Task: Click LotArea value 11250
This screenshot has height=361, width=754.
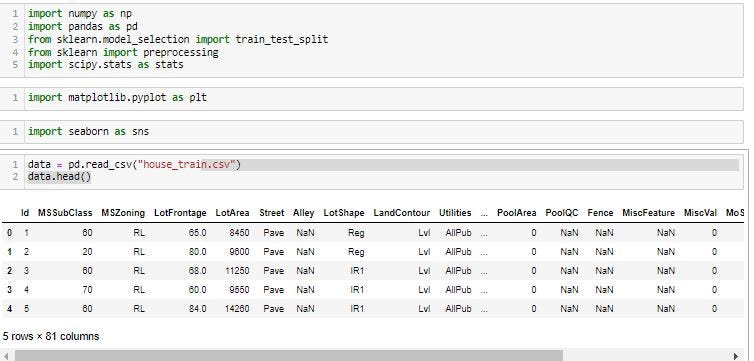Action: [238, 271]
